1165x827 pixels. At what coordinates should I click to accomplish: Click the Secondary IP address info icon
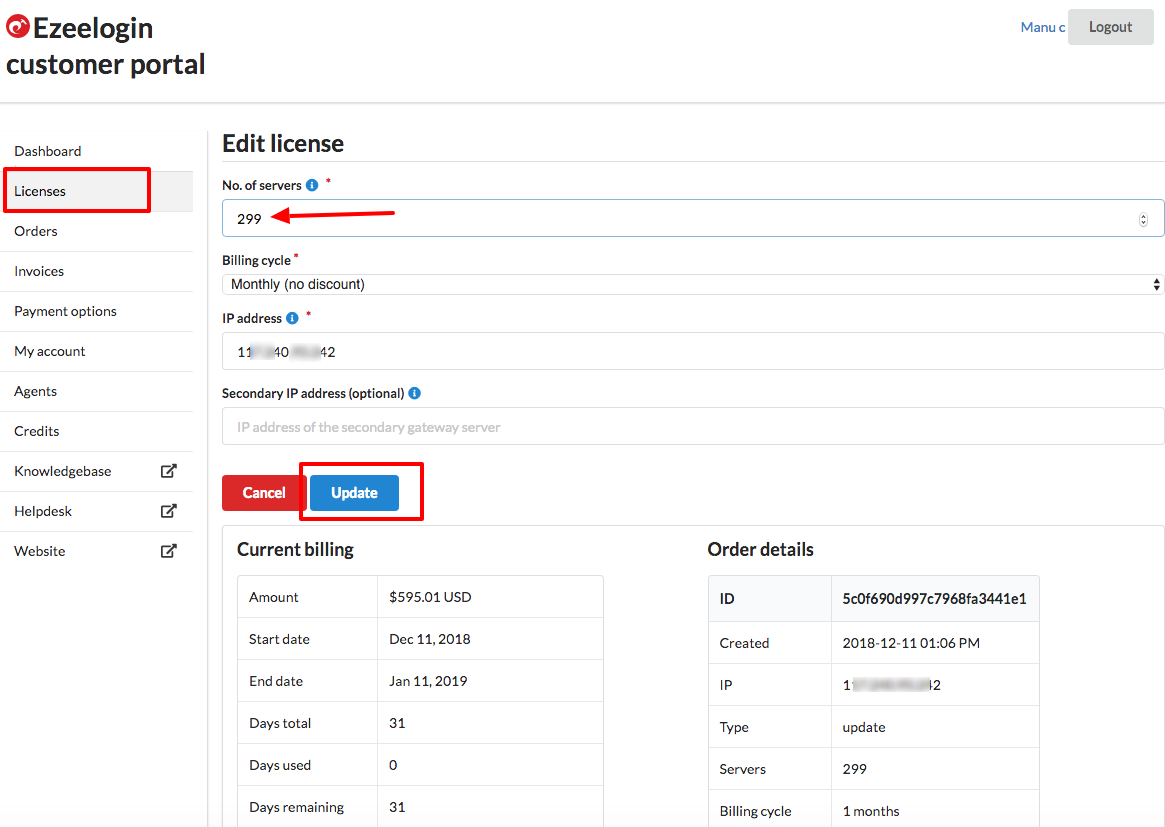[x=415, y=393]
